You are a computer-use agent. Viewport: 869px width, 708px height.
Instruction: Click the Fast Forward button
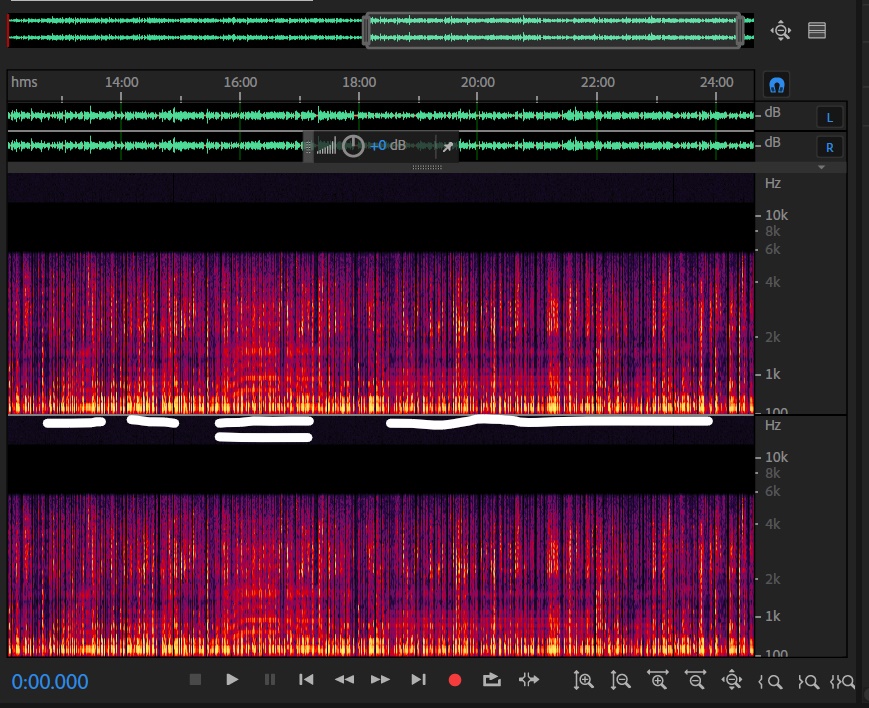381,680
